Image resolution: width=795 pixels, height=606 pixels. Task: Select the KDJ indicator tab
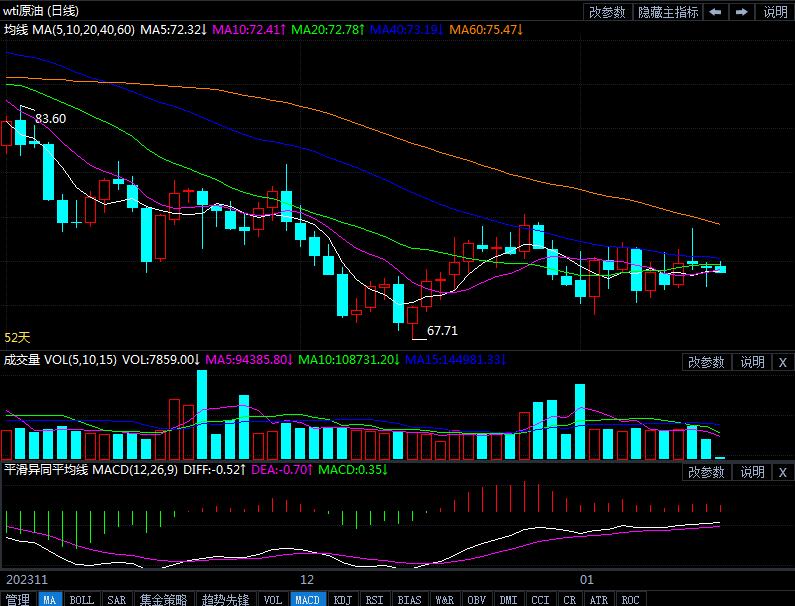[343, 599]
